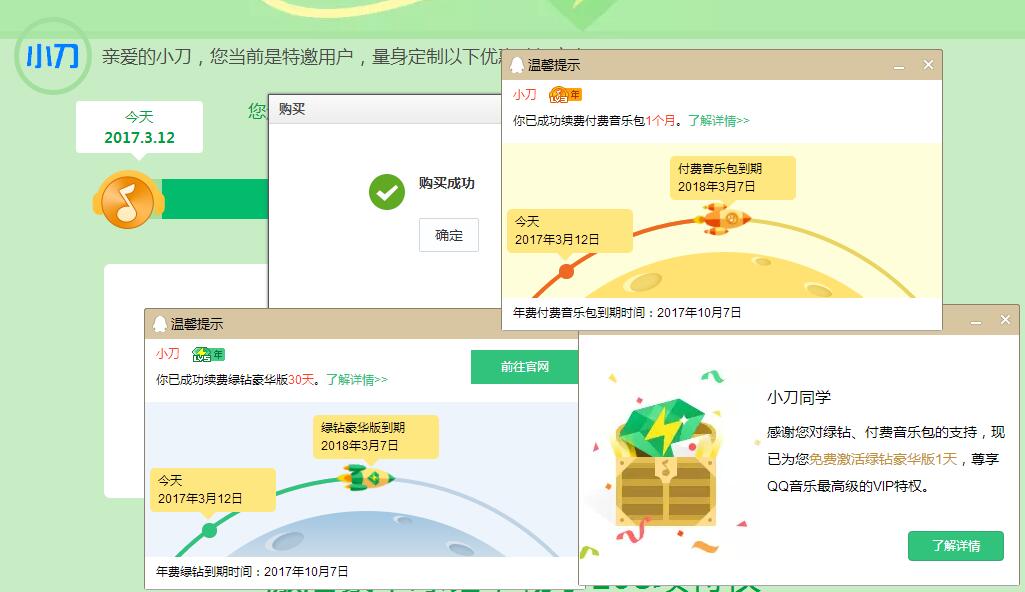Image resolution: width=1025 pixels, height=592 pixels.
Task: Click the 了解详情 green button
Action: [x=956, y=546]
